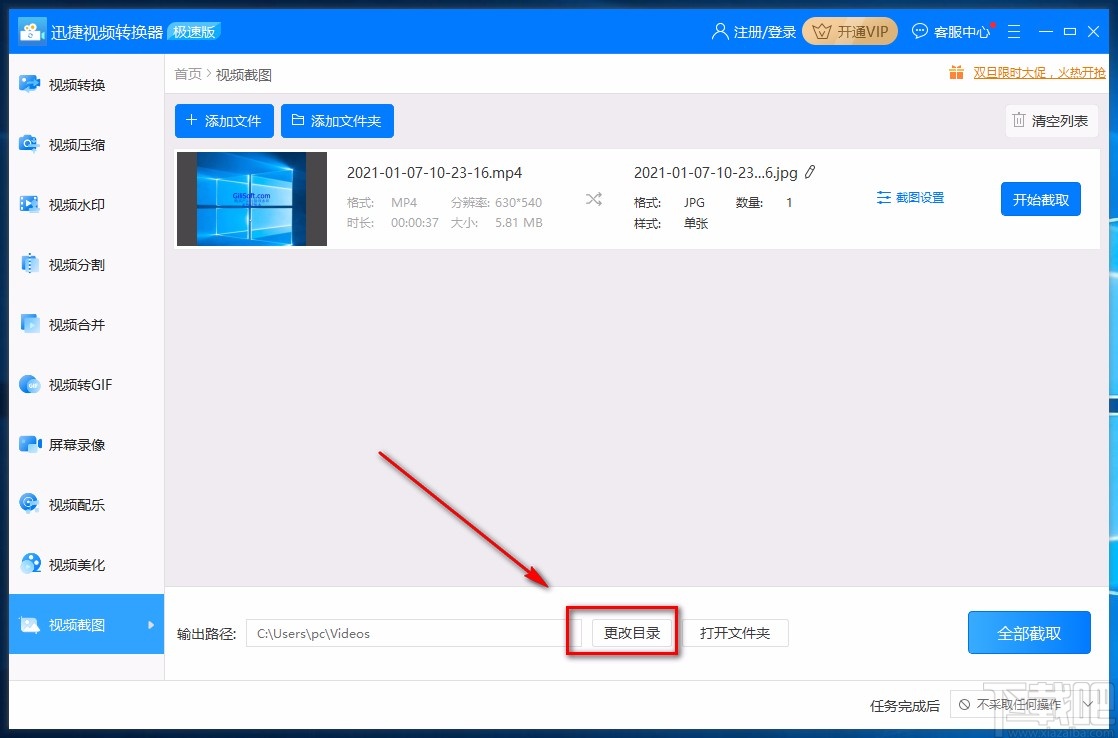Click the 添加文件 button
Image resolution: width=1118 pixels, height=738 pixels.
(x=224, y=121)
